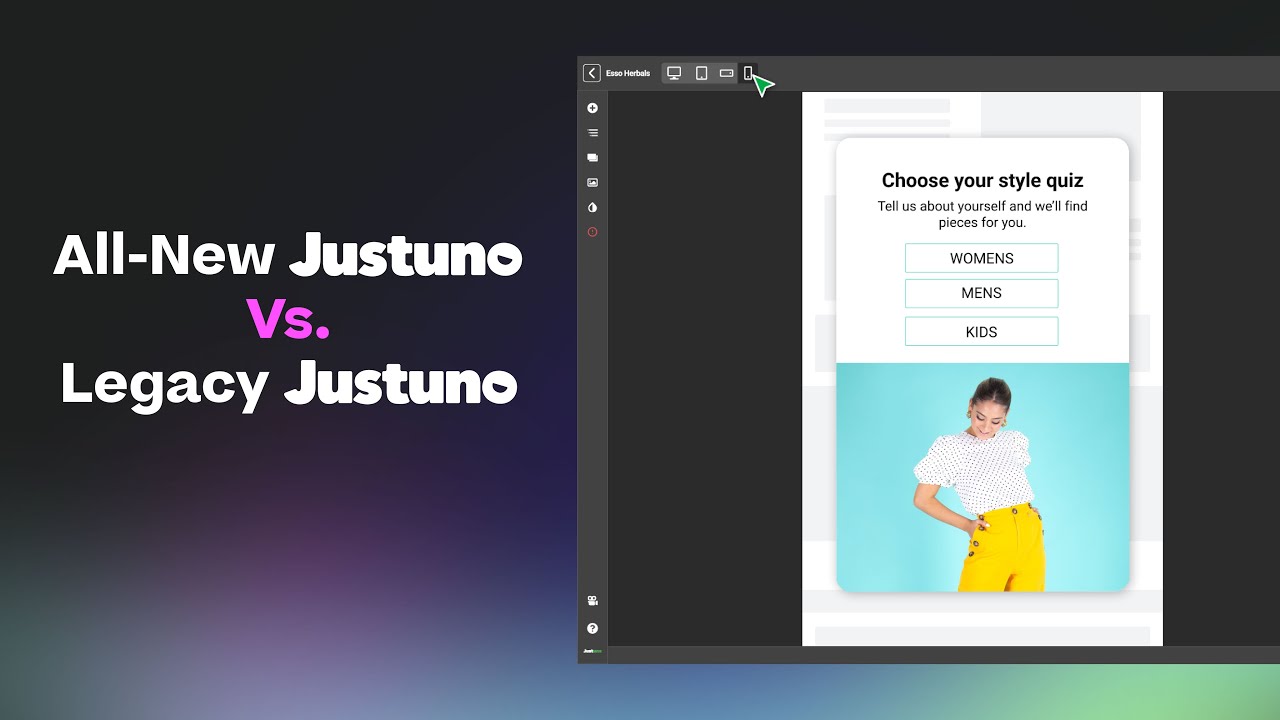1280x720 pixels.
Task: Open the image library sidebar icon
Action: coord(593,183)
